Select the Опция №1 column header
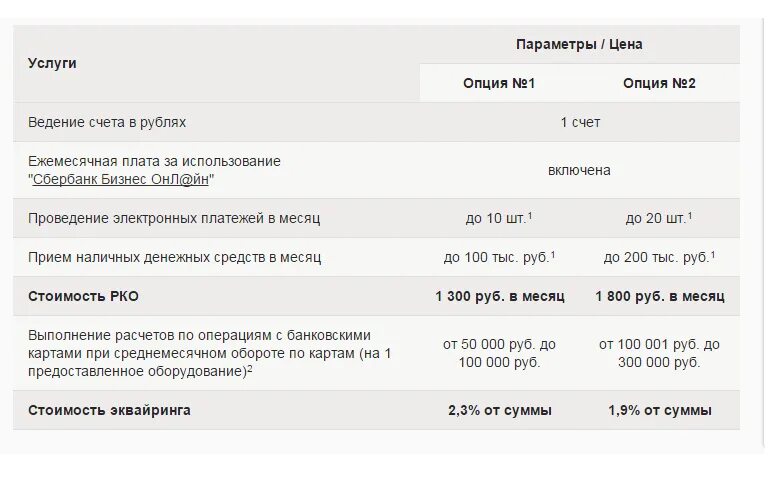Image resolution: width=770 pixels, height=500 pixels. pos(499,83)
